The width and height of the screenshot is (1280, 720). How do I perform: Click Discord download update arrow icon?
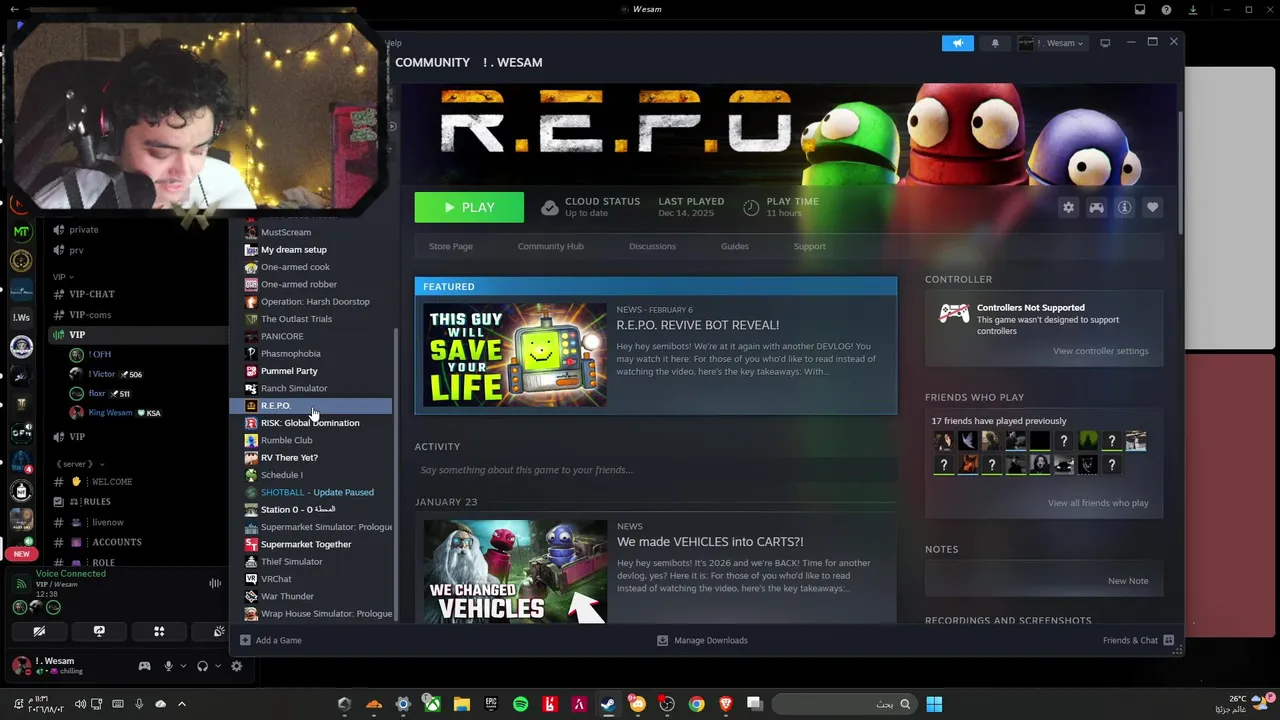tap(1193, 10)
